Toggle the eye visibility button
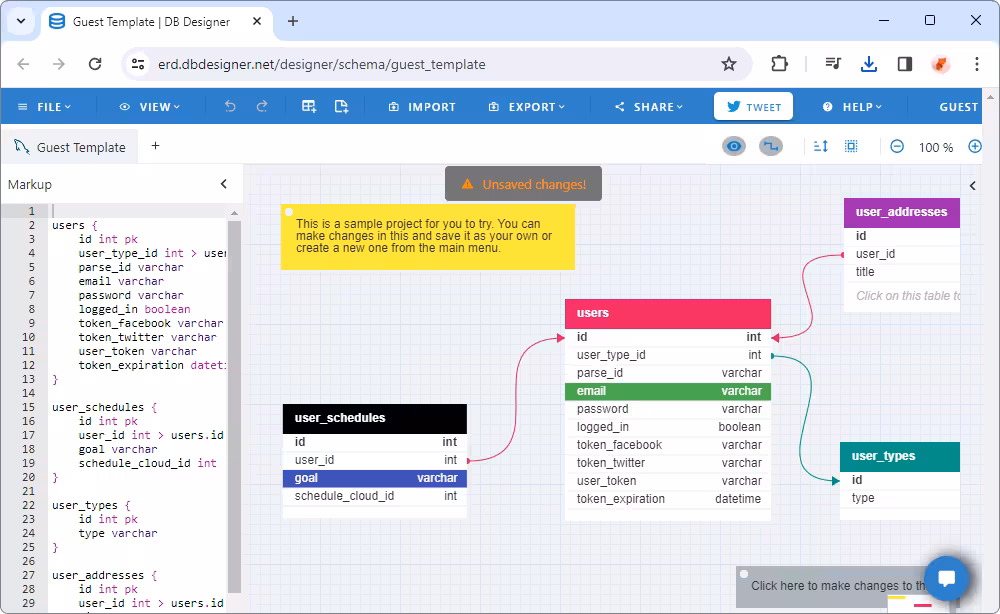The height and width of the screenshot is (614, 1000). pos(734,147)
